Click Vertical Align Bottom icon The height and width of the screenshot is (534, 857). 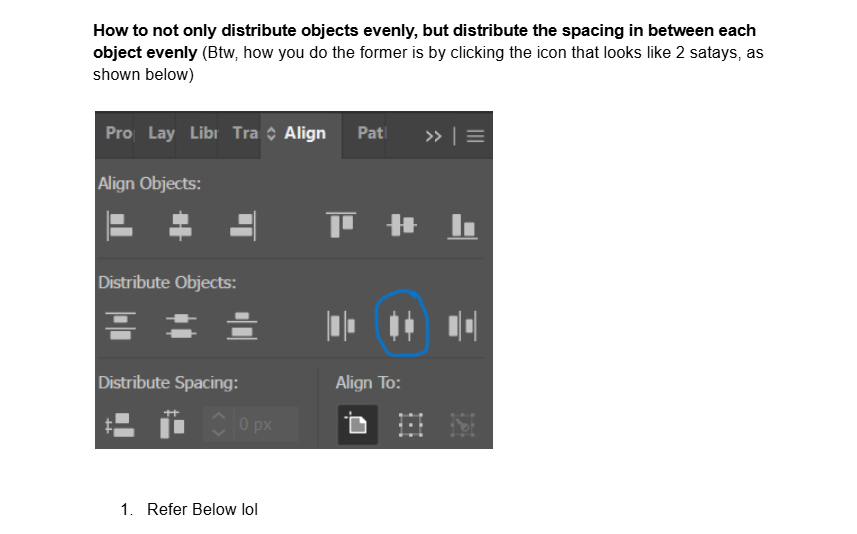click(462, 226)
